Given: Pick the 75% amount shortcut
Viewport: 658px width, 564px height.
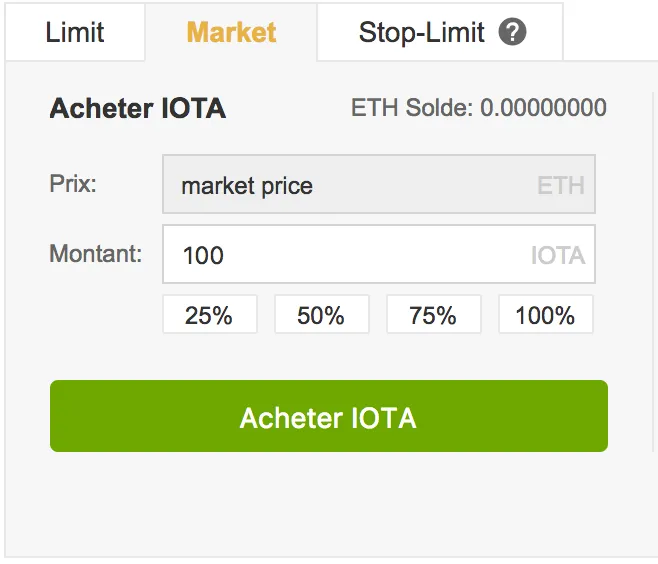Looking at the screenshot, I should pyautogui.click(x=433, y=314).
